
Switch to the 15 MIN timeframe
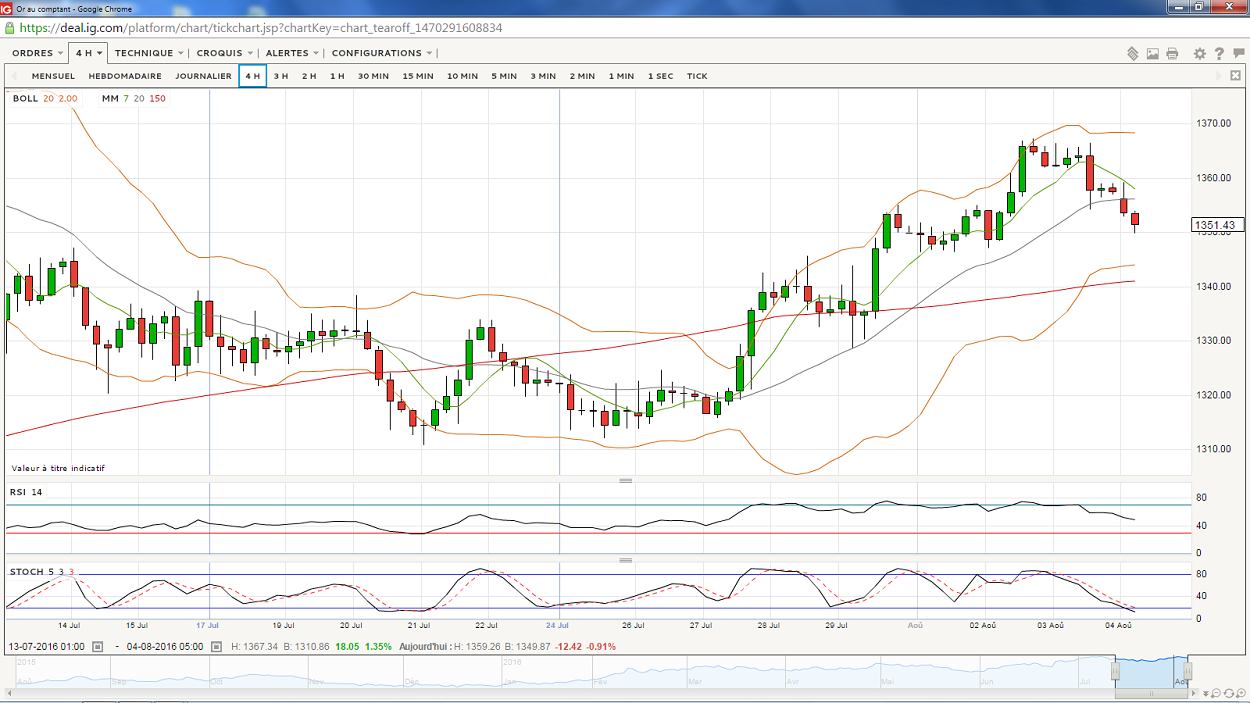coord(418,76)
